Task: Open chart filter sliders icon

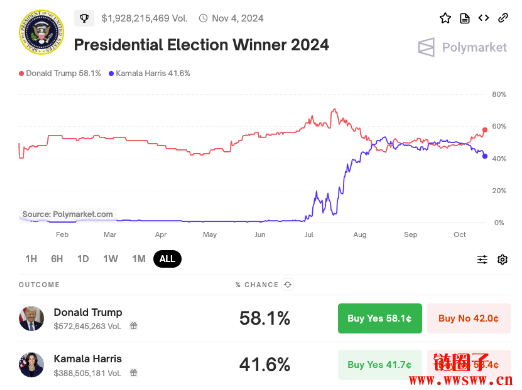Action: point(482,259)
